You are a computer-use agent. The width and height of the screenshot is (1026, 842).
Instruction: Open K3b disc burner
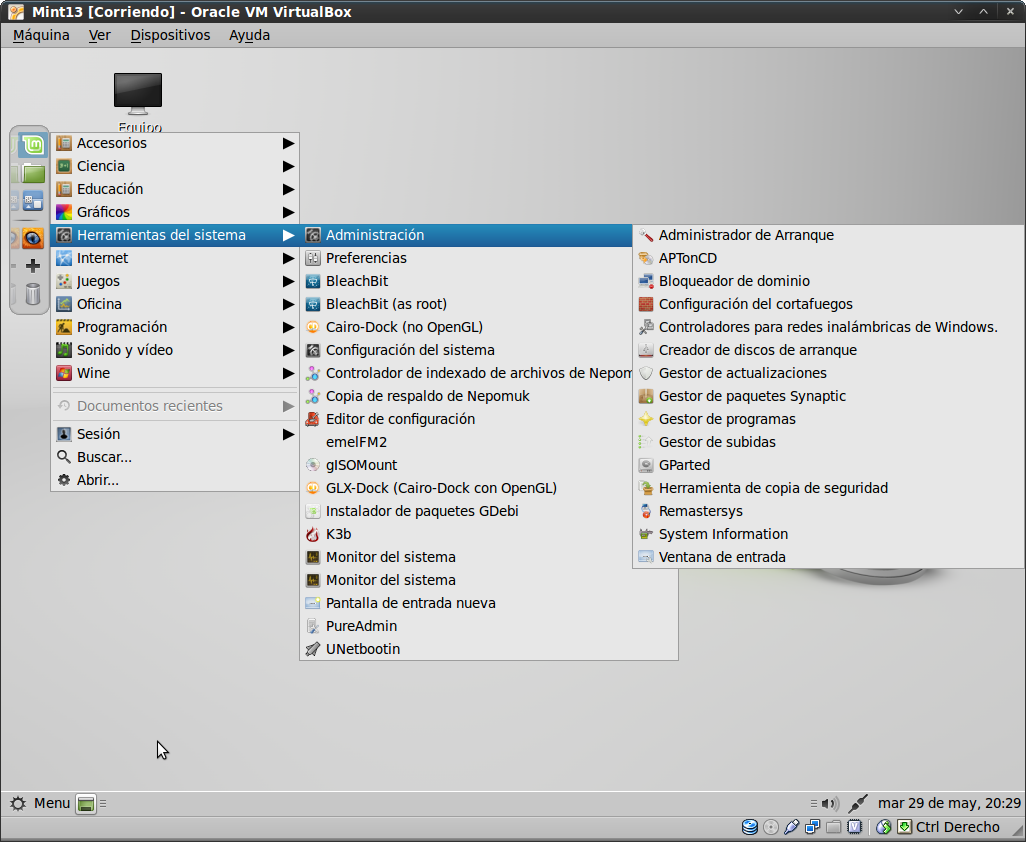point(338,534)
